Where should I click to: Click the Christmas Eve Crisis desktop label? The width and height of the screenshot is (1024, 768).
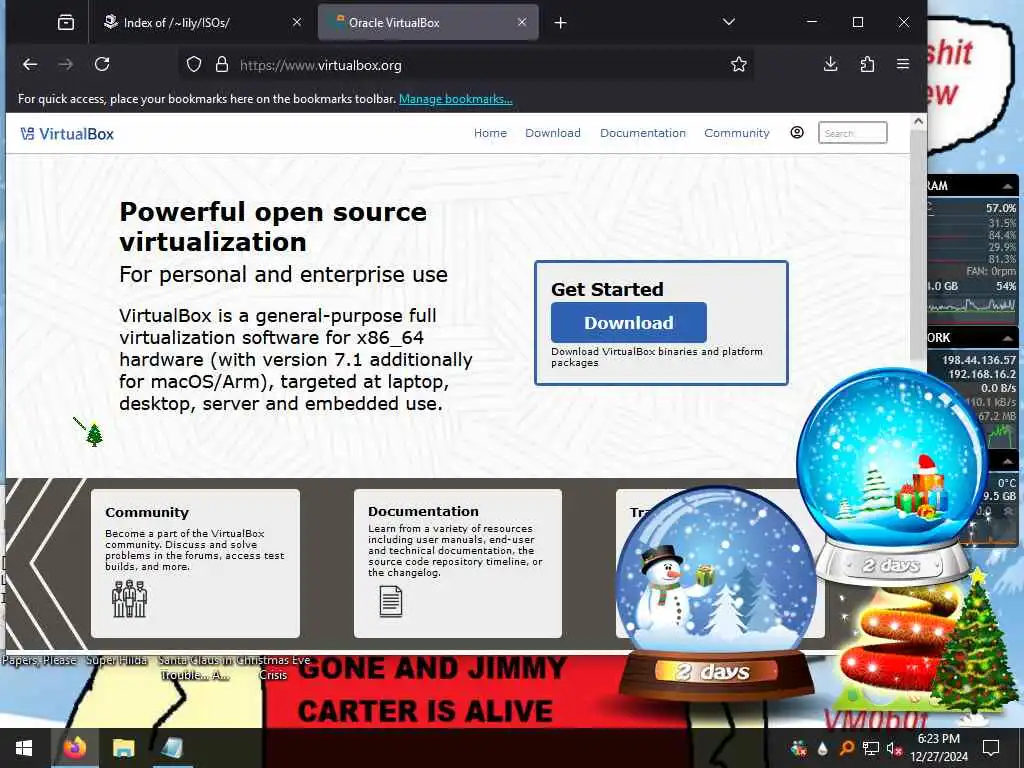point(272,667)
